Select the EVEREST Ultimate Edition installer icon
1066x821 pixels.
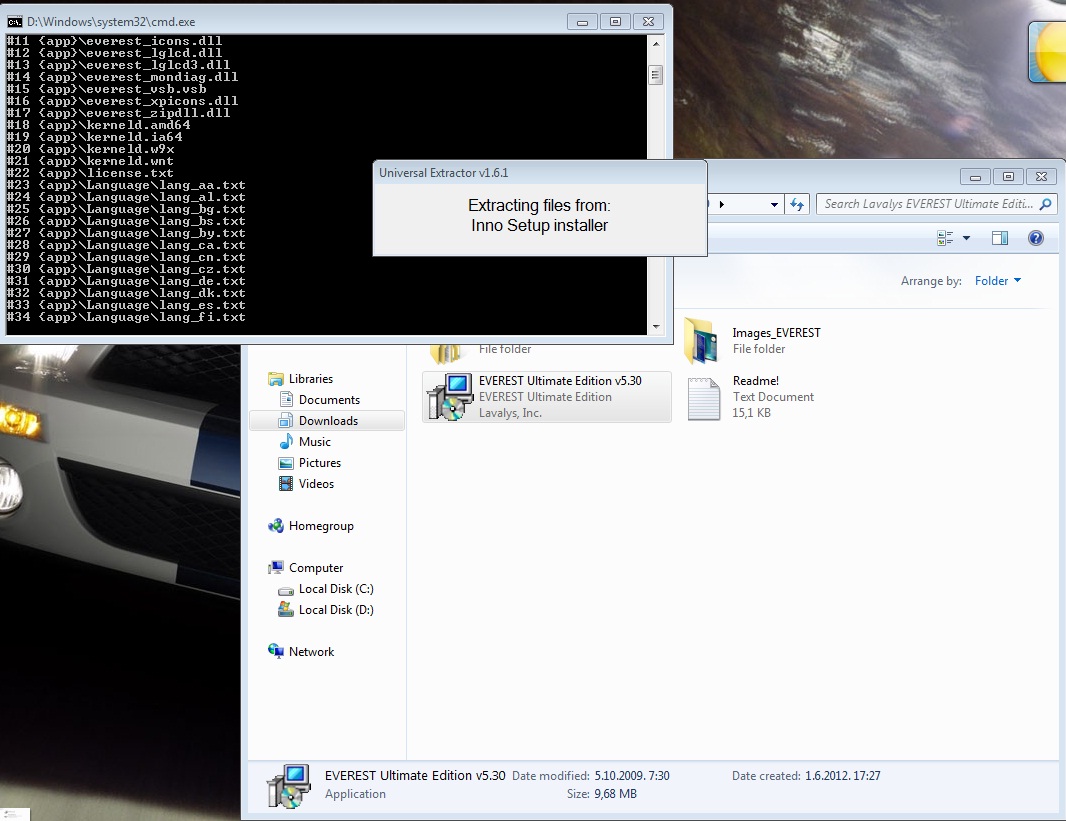[x=449, y=397]
